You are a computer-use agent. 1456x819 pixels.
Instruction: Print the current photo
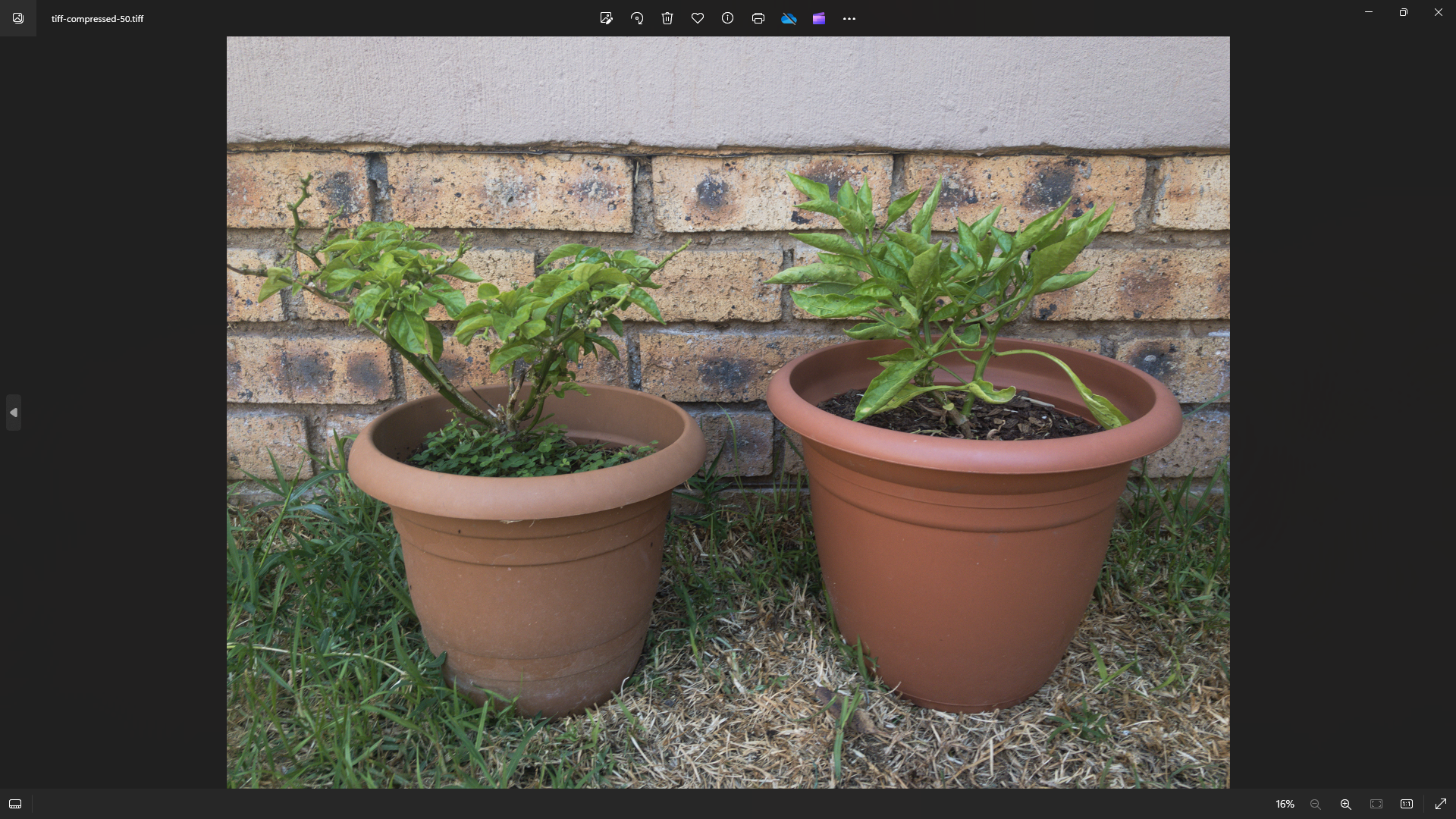coord(758,18)
